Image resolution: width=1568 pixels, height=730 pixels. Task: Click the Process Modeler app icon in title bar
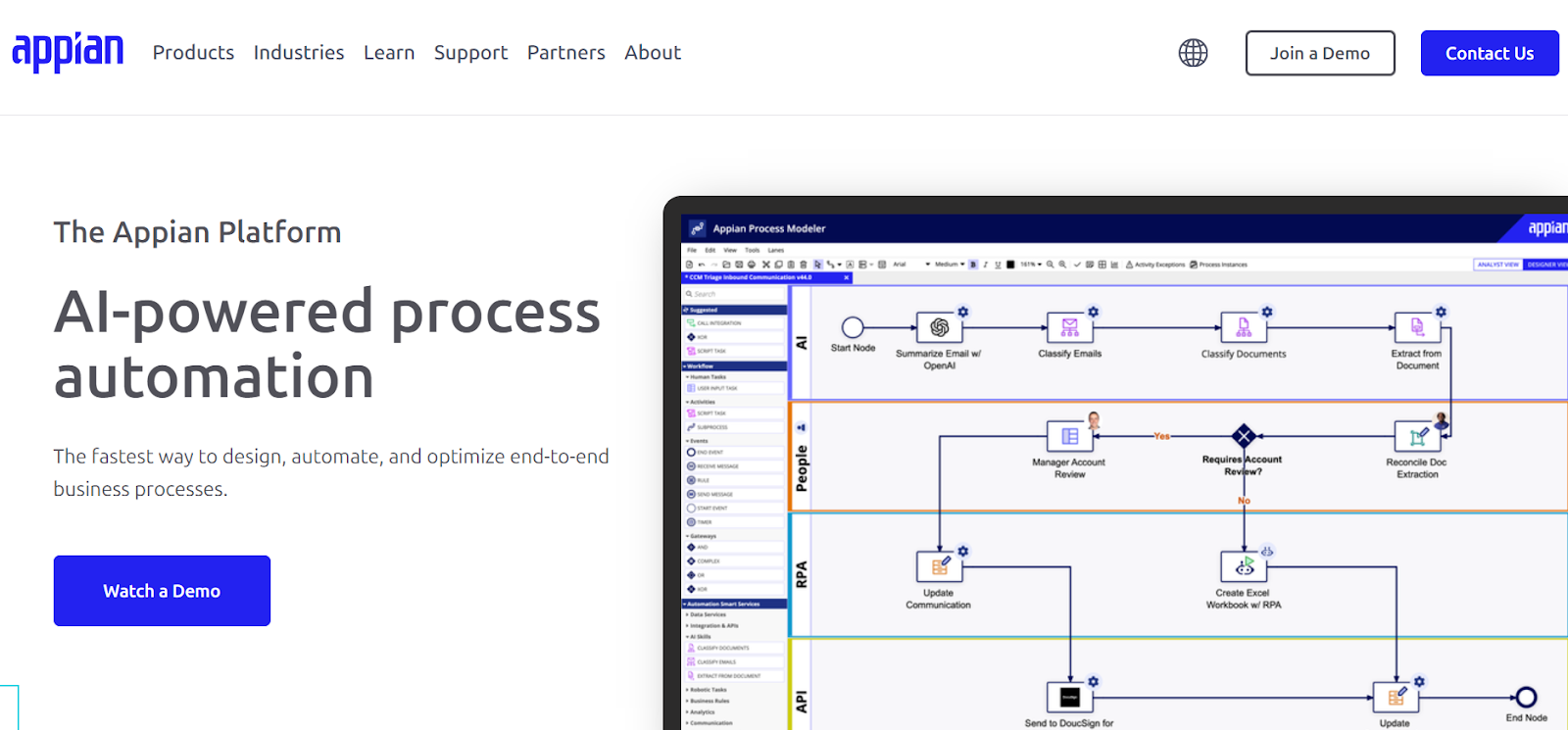697,228
